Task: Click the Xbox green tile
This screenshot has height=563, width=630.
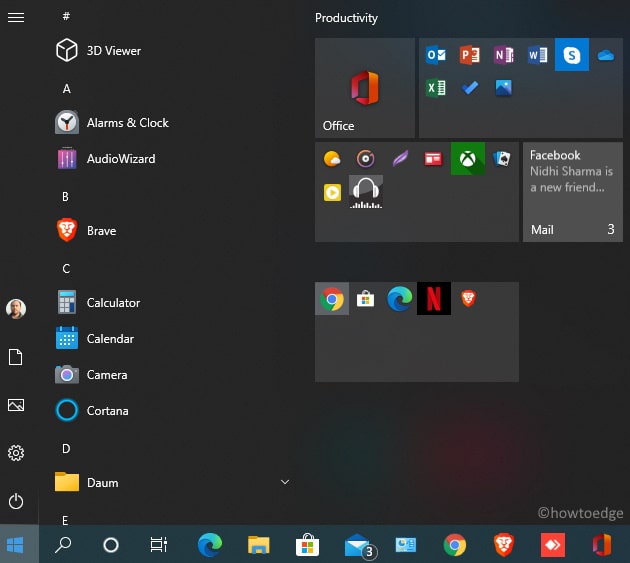Action: click(x=467, y=158)
